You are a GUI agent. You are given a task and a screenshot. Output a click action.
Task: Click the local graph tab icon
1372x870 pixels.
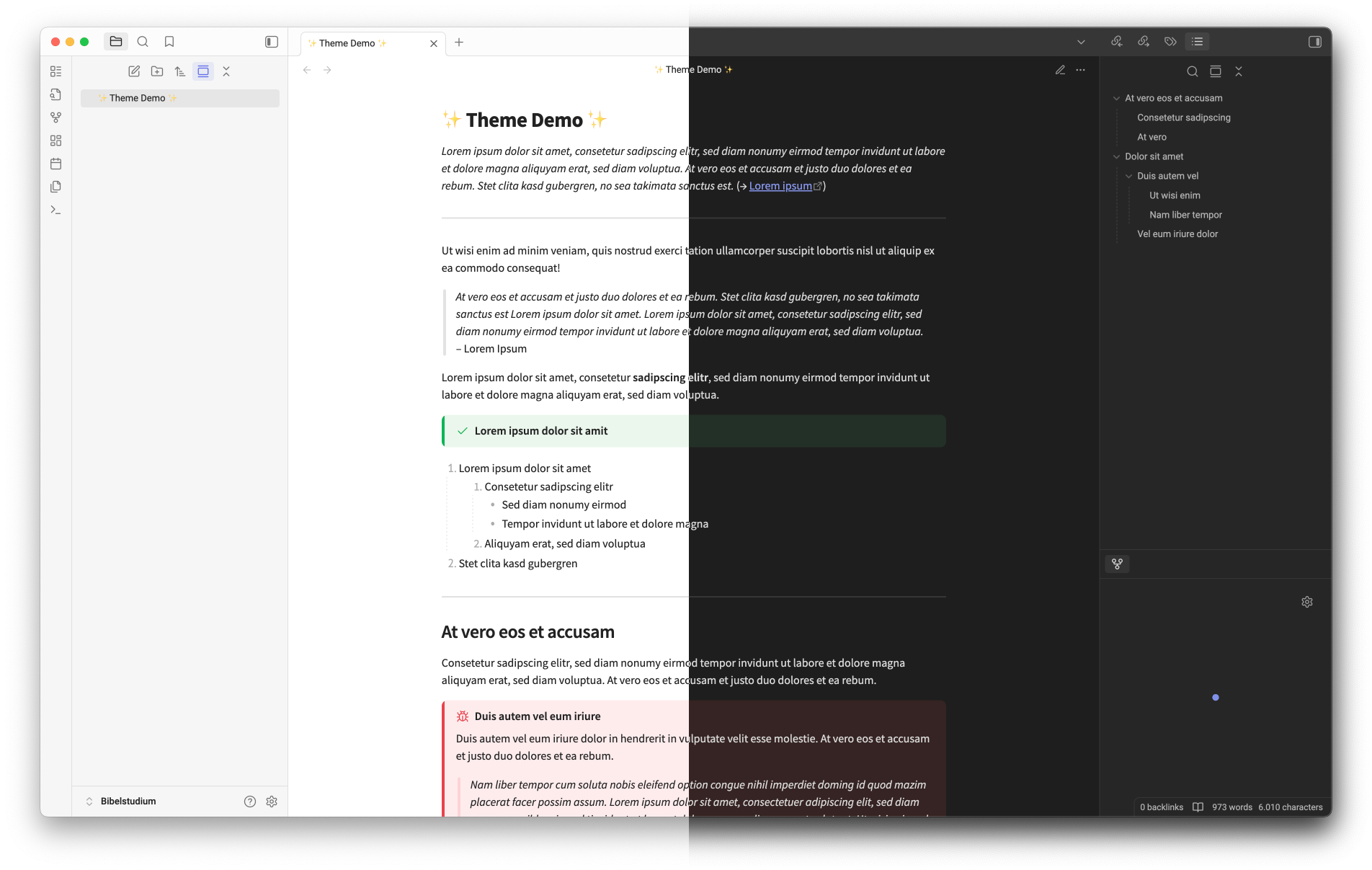click(x=1117, y=564)
